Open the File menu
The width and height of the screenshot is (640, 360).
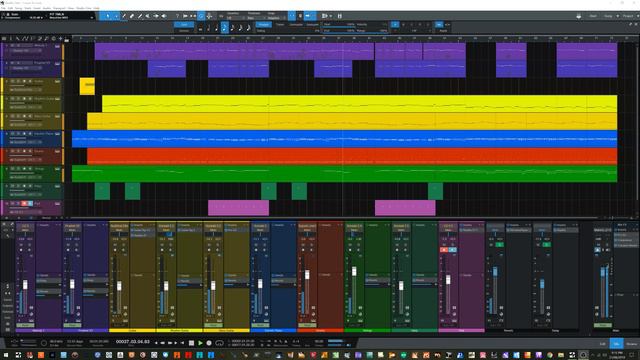pos(3,8)
